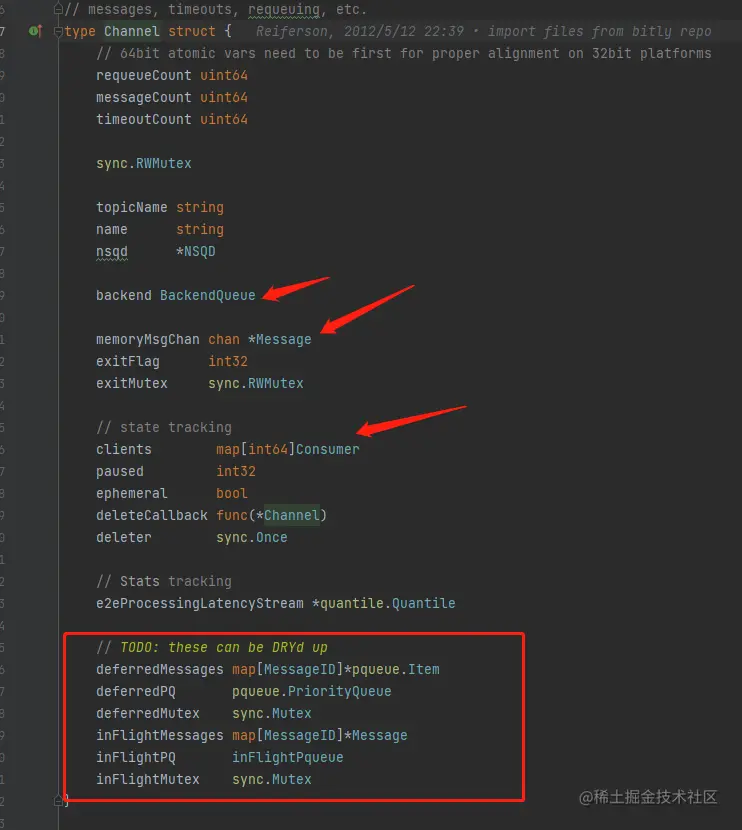Click the '// Stats tracking' comment
This screenshot has width=742, height=830.
coord(164,581)
